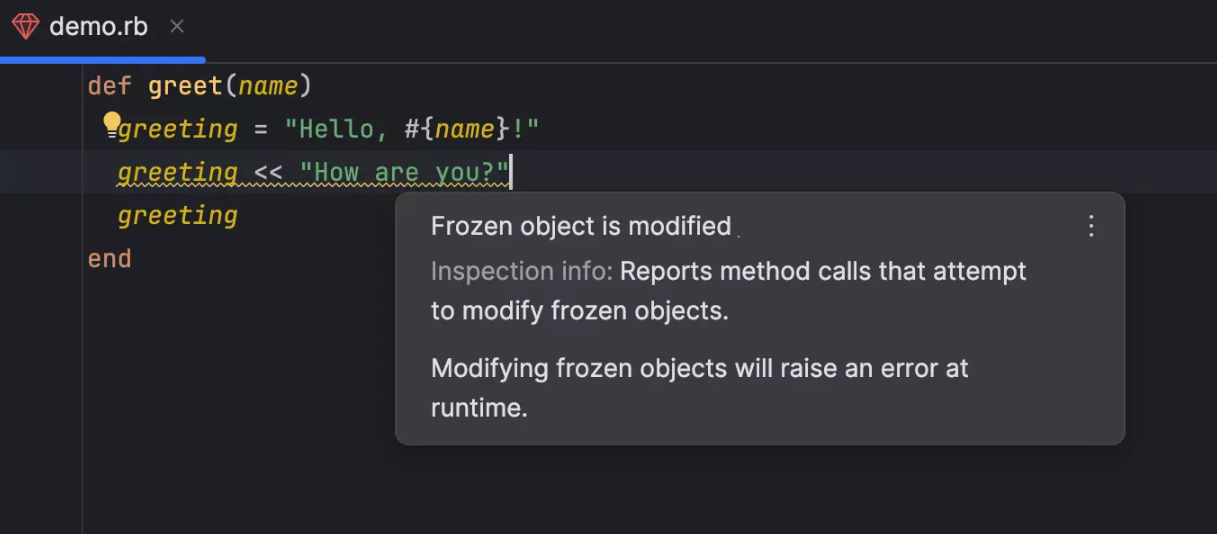Close the demo.rb tab
1217x534 pixels.
(177, 27)
